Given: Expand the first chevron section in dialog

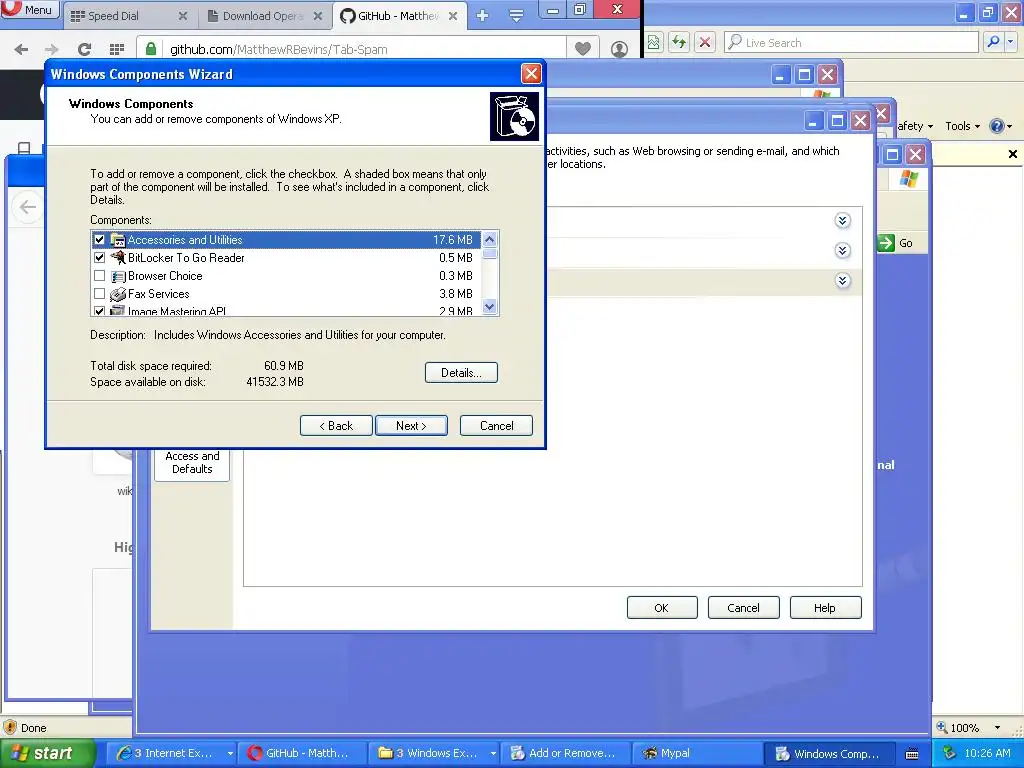Looking at the screenshot, I should pos(842,221).
